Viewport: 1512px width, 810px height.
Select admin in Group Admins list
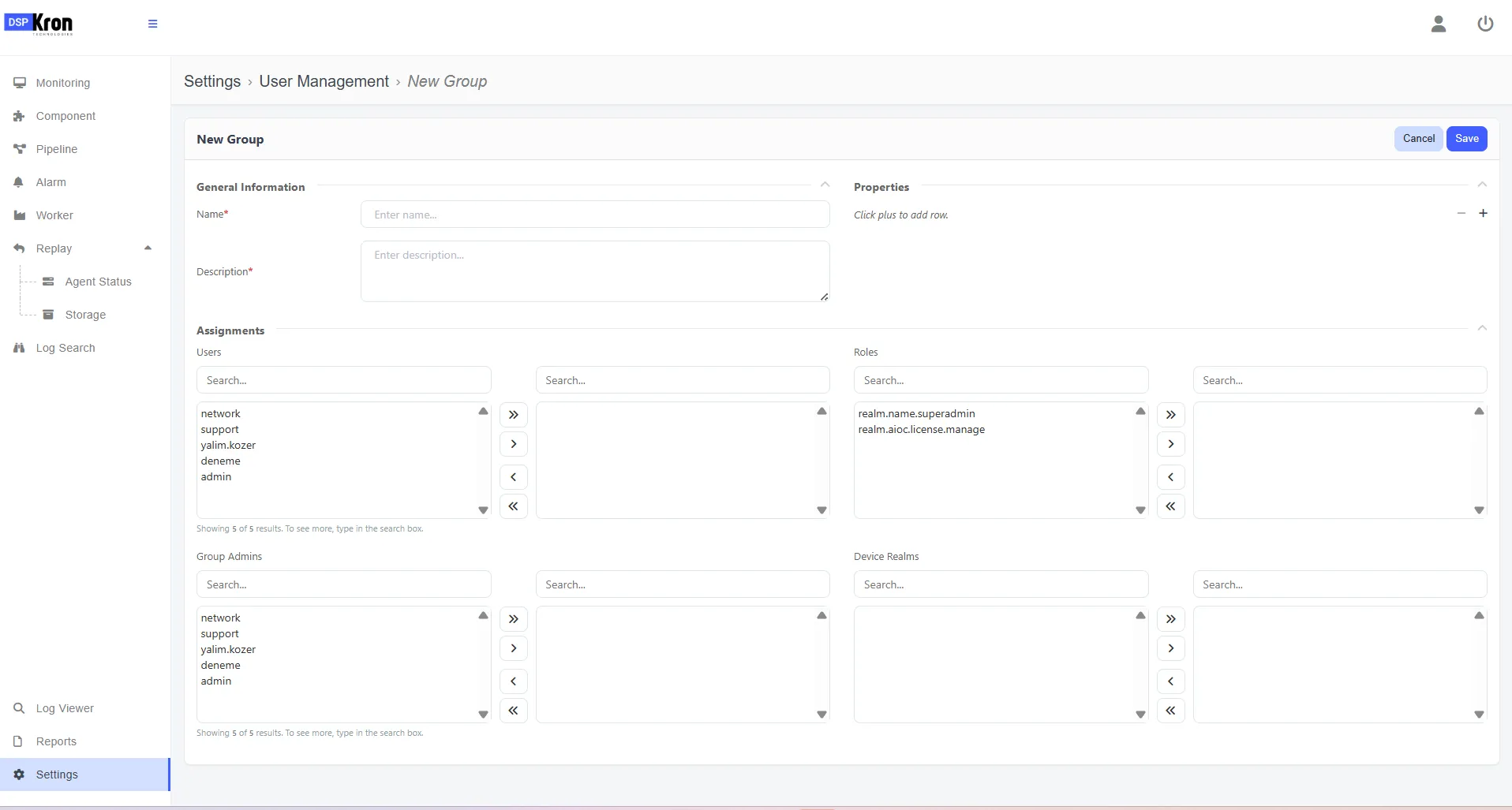click(x=216, y=681)
